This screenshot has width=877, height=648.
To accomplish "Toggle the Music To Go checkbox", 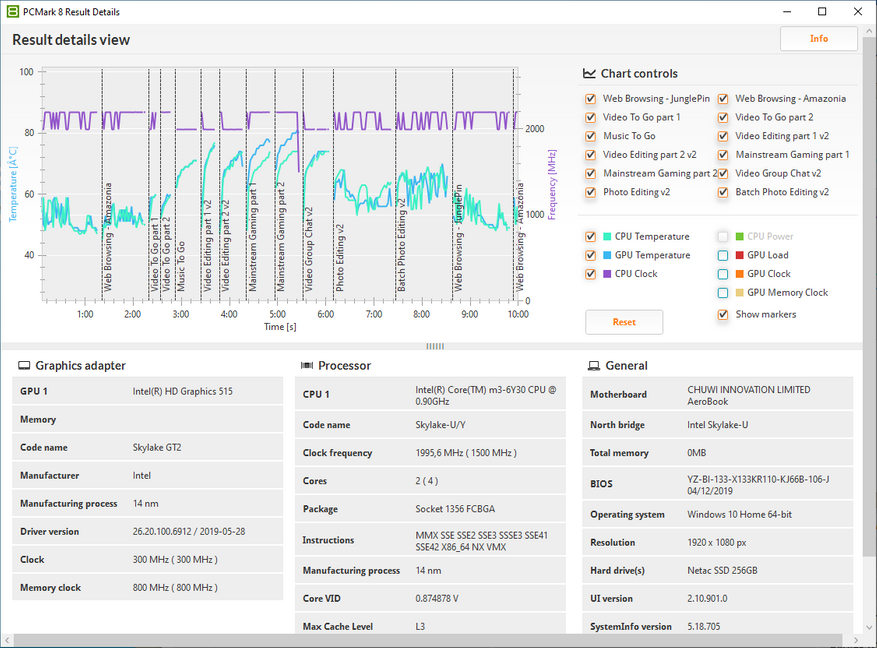I will click(x=591, y=136).
